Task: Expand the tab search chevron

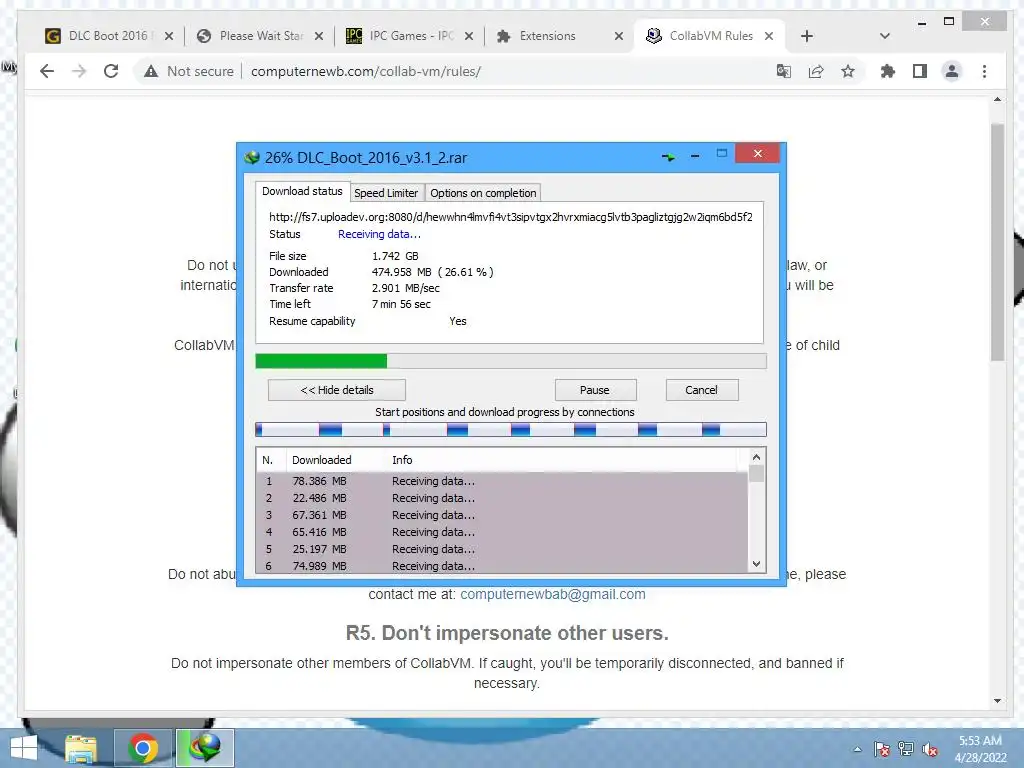Action: tap(885, 36)
